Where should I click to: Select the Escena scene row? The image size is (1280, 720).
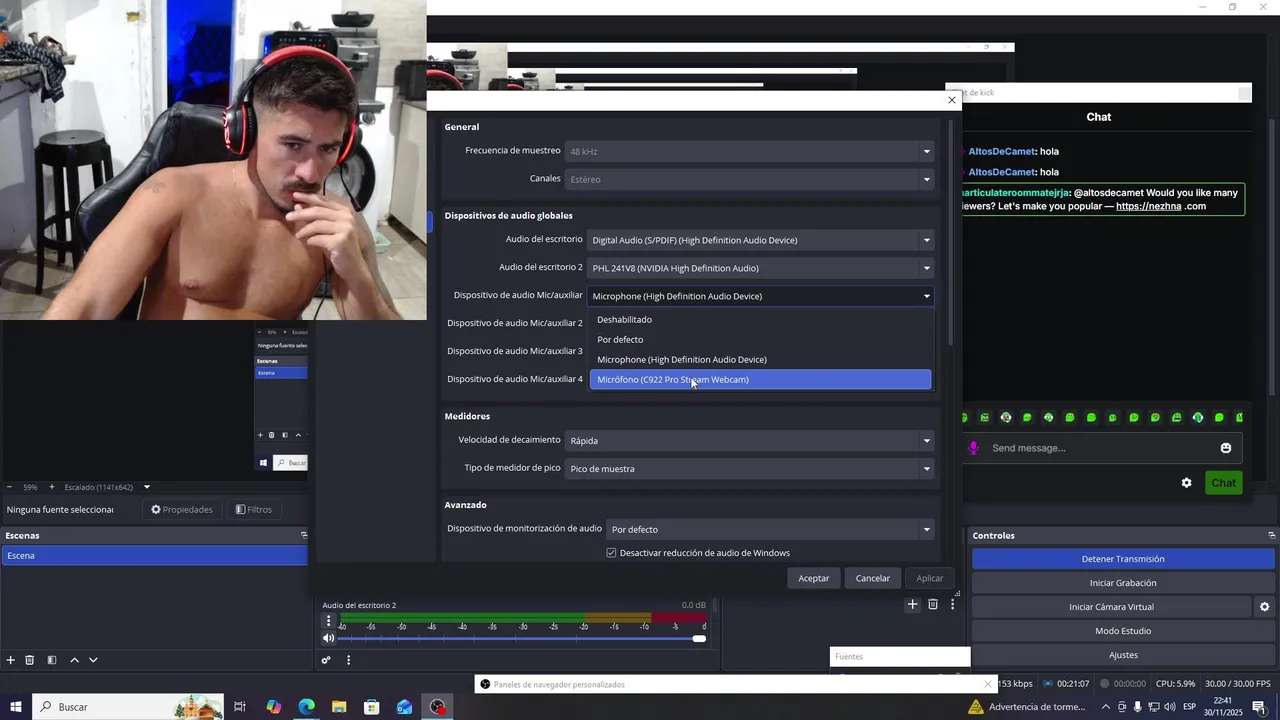(x=154, y=555)
